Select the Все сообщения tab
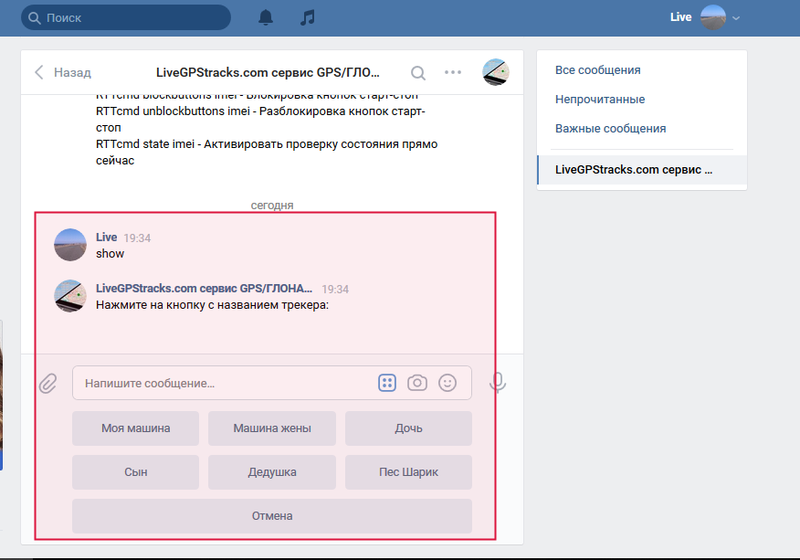Viewport: 800px width, 560px height. (x=598, y=70)
